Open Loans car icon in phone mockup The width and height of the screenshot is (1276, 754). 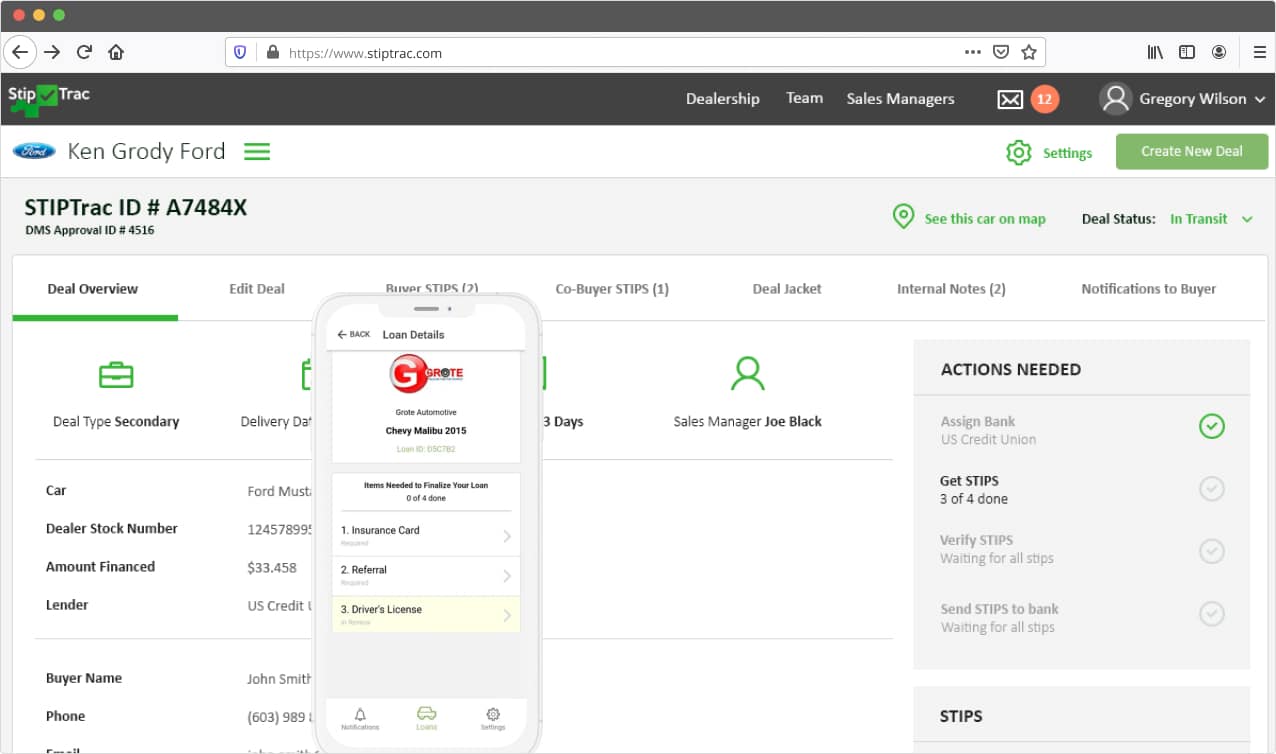[426, 714]
